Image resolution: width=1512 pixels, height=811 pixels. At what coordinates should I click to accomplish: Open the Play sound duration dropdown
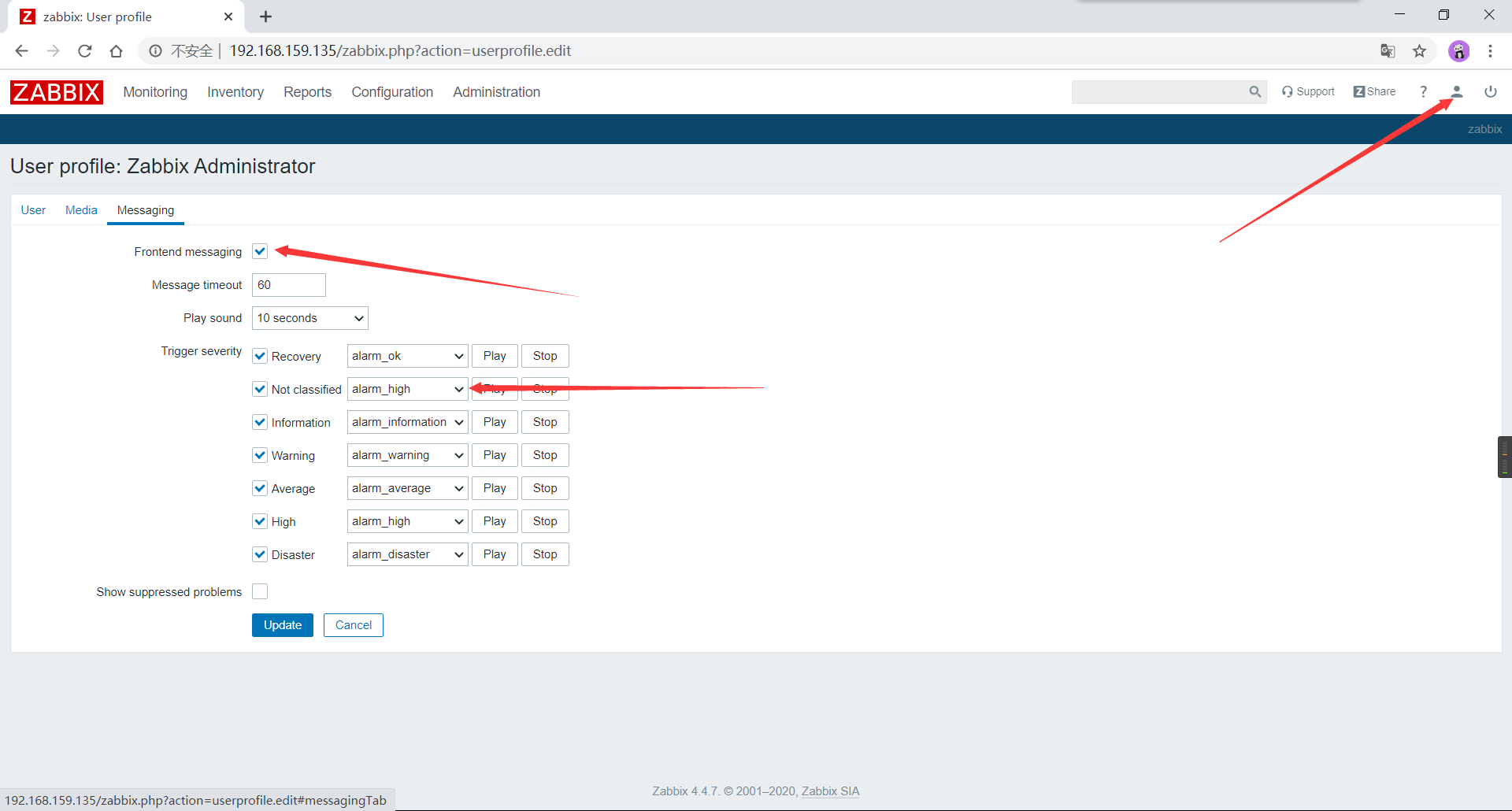[x=310, y=318]
